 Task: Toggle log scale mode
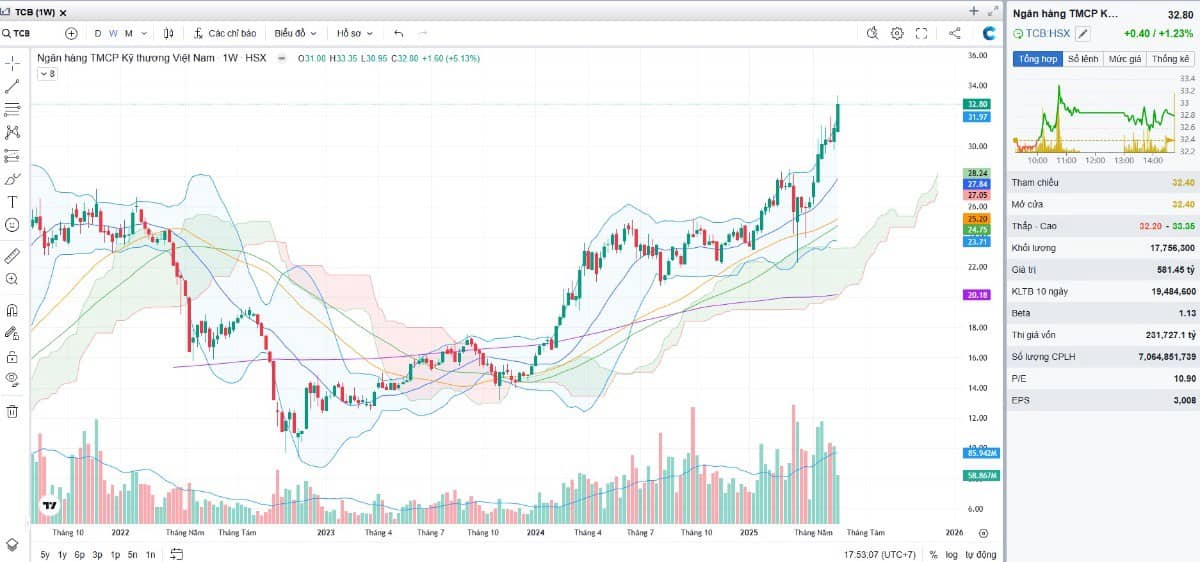point(951,554)
